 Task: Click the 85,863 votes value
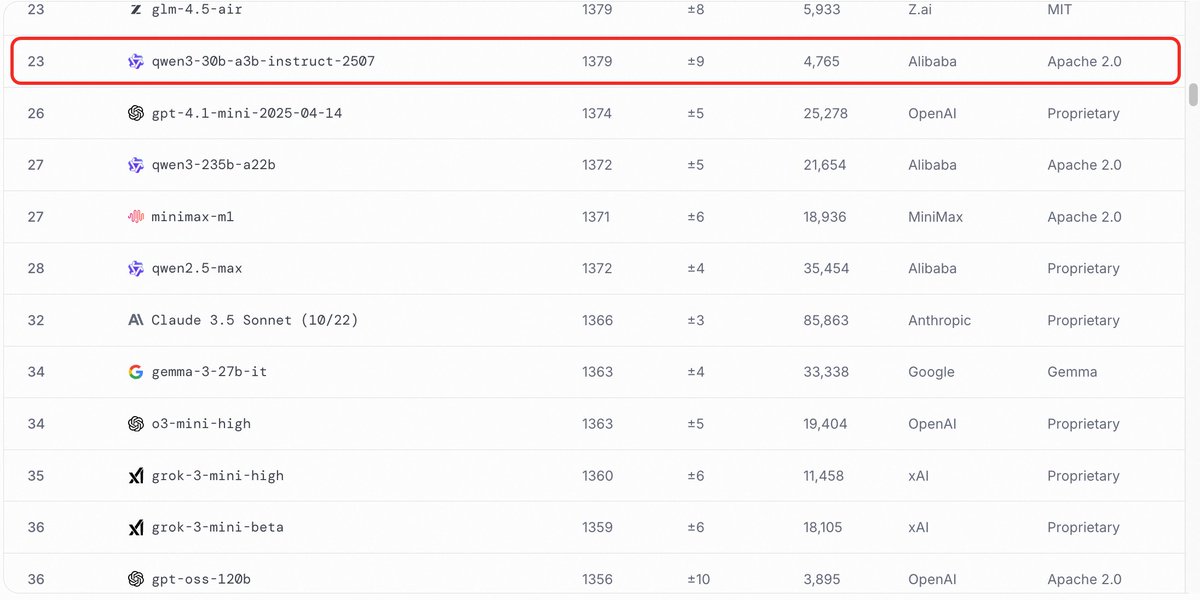[x=825, y=320]
